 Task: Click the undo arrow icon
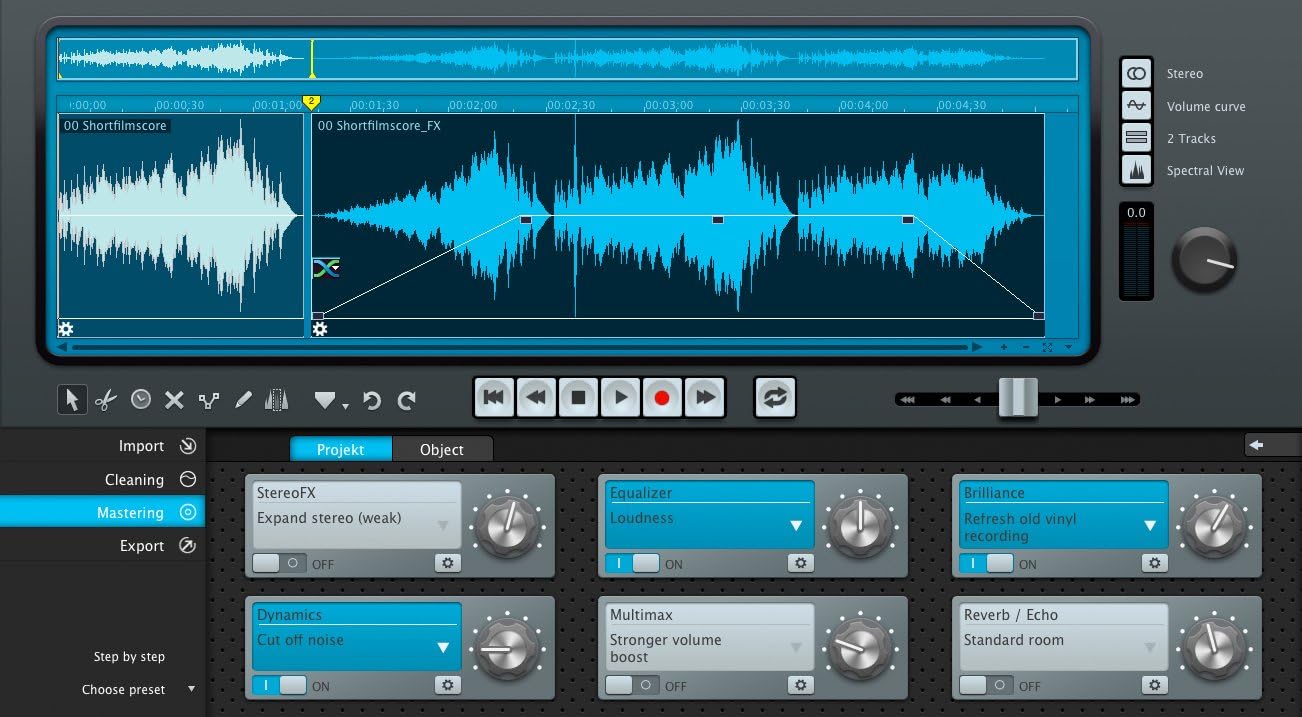(x=372, y=401)
